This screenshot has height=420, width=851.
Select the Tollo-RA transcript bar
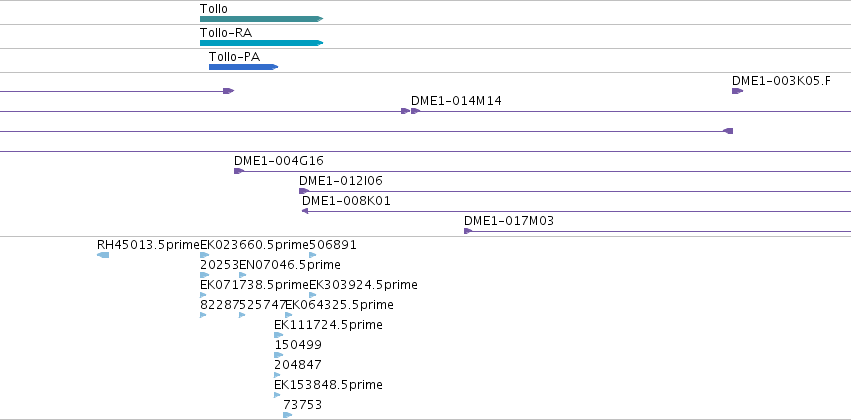point(260,43)
